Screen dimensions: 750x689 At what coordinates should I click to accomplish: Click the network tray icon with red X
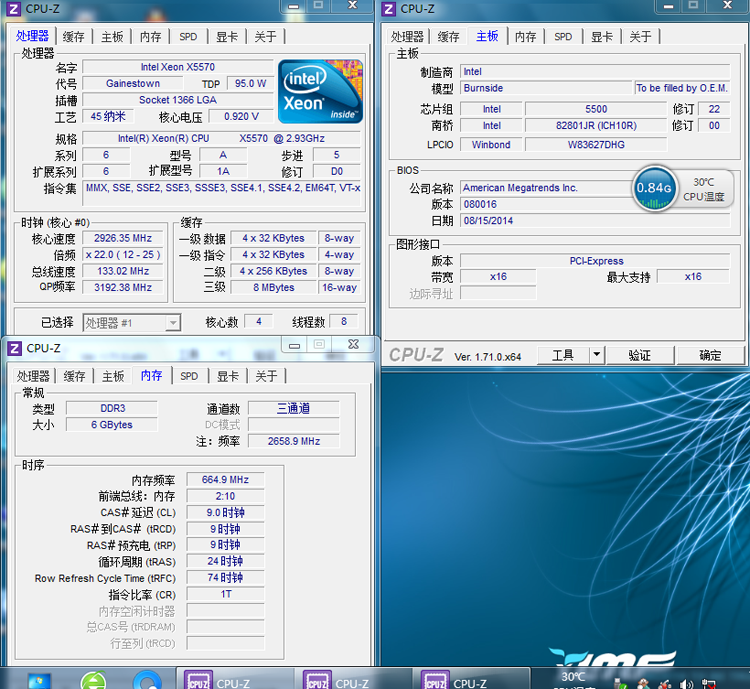[x=708, y=684]
